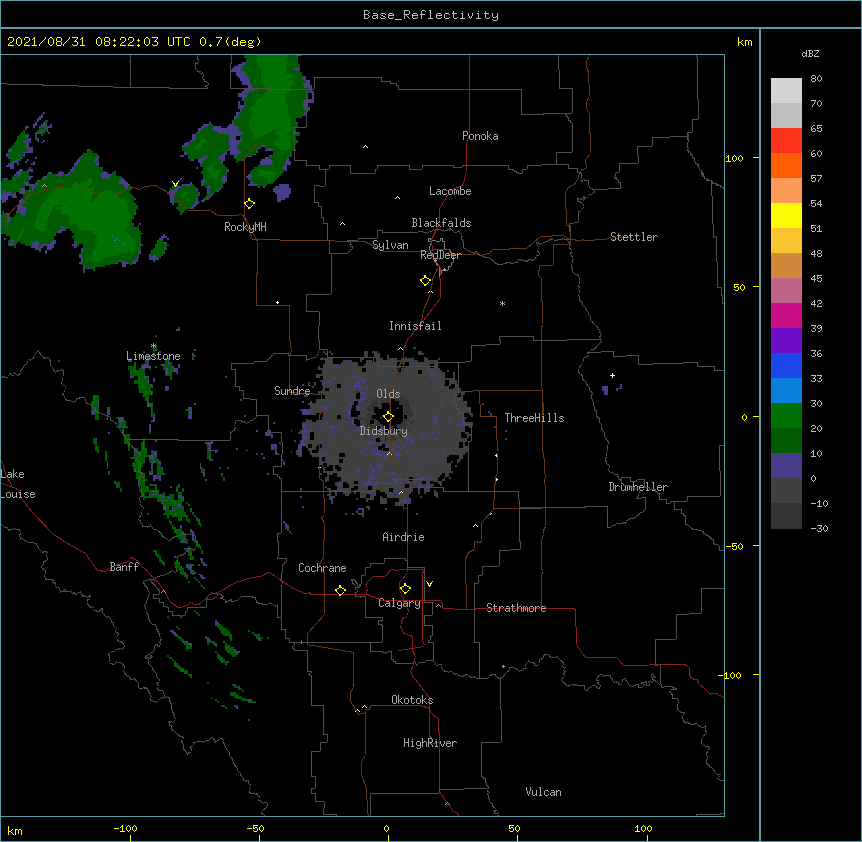This screenshot has width=862, height=842.
Task: Pick the purple 39-36 dBZ legend swatch
Action: point(786,341)
